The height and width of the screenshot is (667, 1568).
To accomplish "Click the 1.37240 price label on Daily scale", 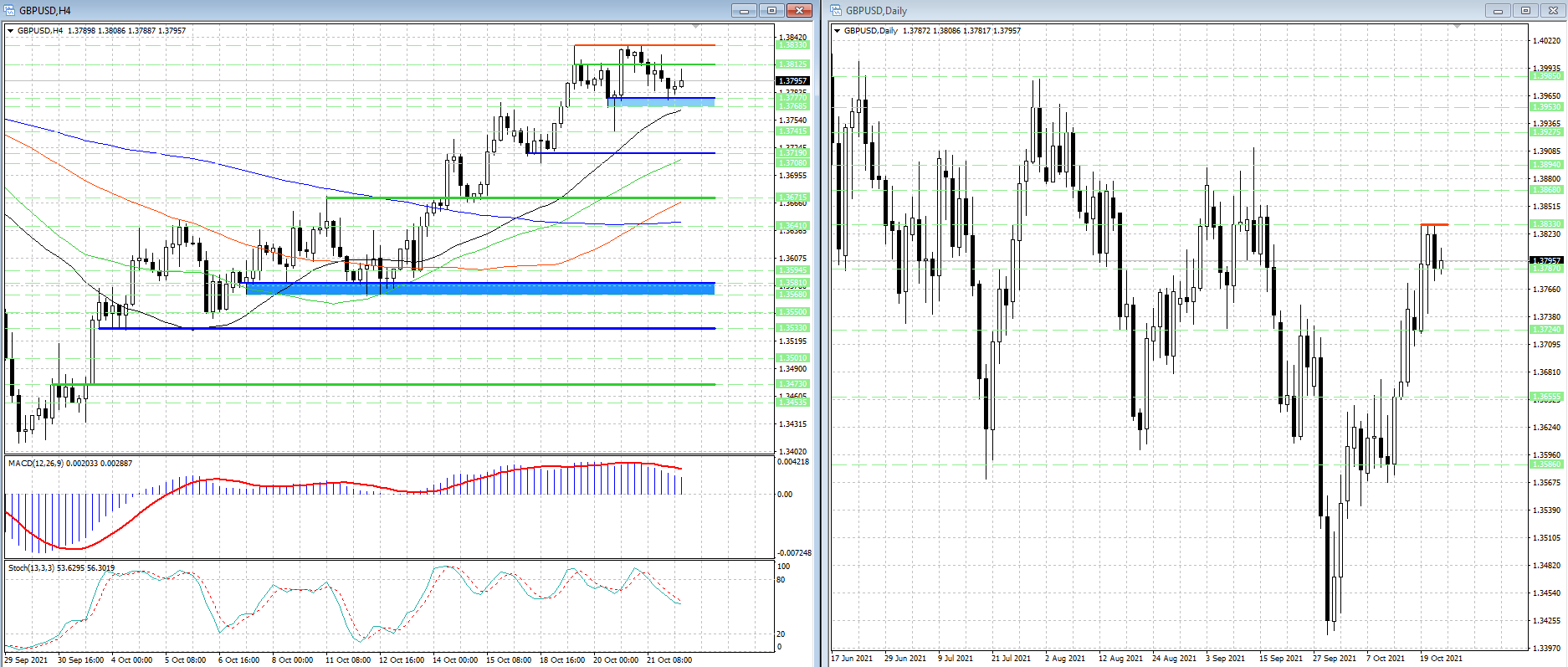I will (1546, 330).
